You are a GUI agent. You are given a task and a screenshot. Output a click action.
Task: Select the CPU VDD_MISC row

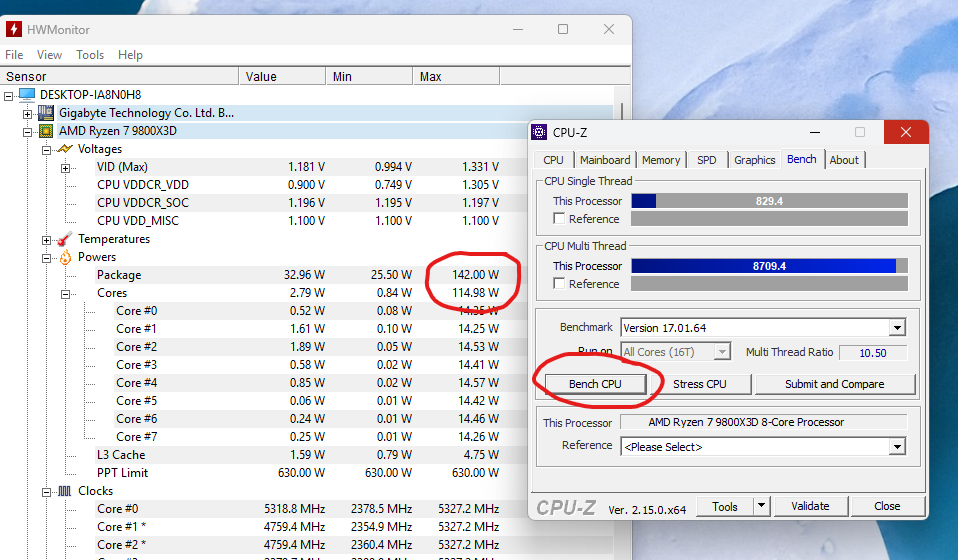point(298,220)
